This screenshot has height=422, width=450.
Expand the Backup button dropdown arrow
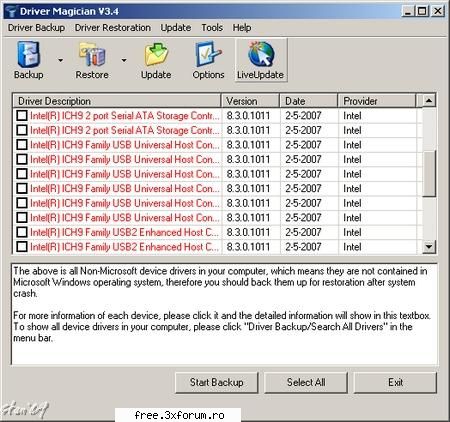click(x=60, y=60)
